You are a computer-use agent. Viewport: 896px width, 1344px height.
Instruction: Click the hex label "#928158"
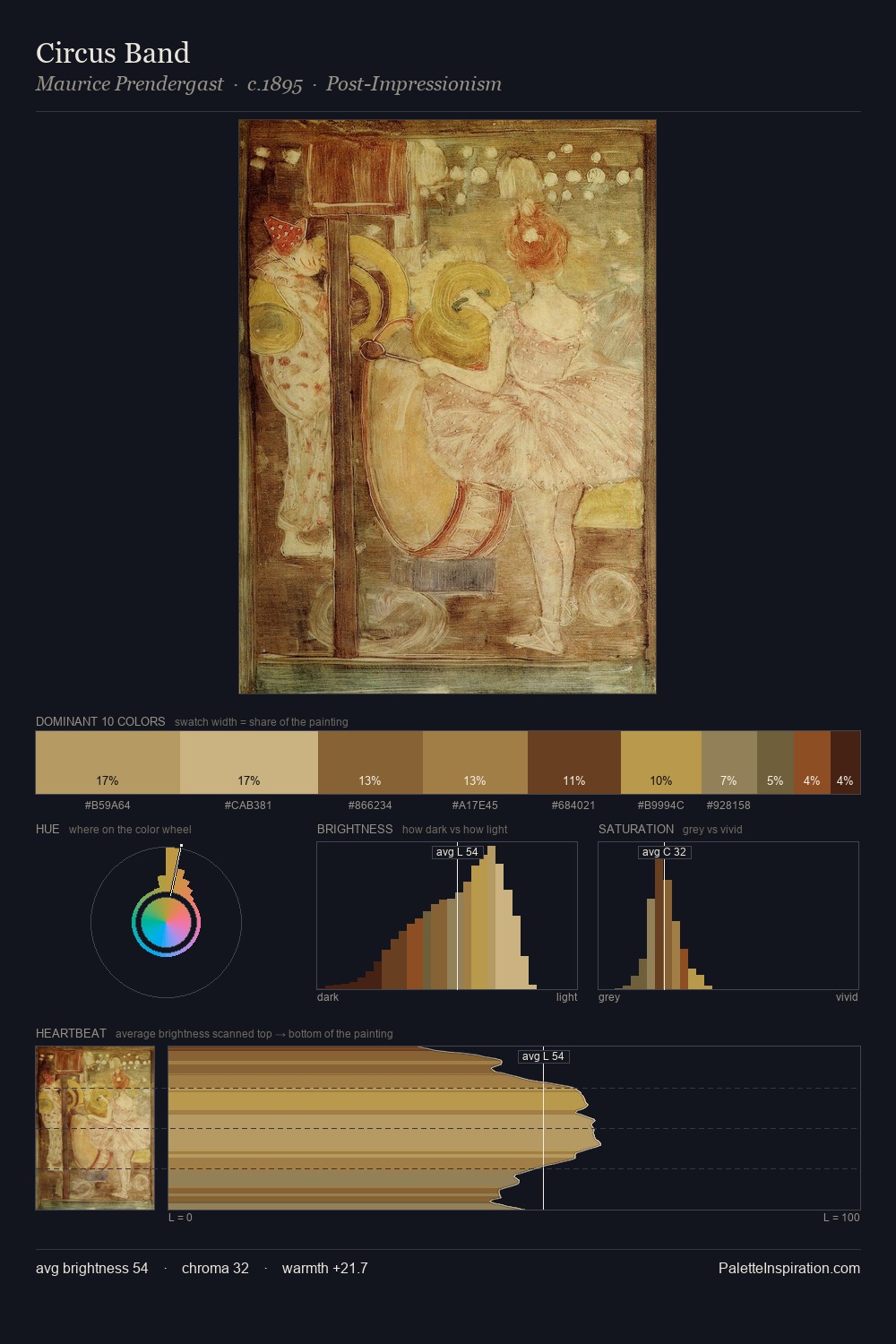(728, 806)
